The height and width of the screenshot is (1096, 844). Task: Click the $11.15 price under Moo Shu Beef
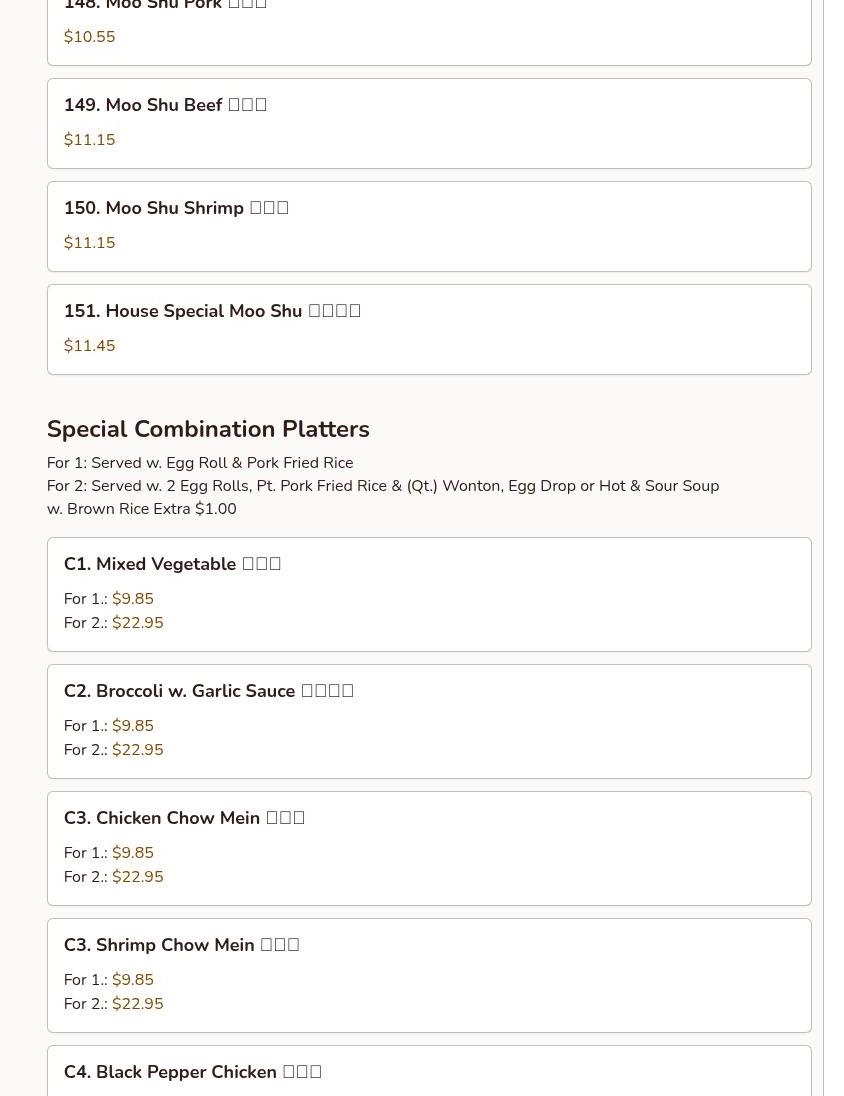pos(90,140)
